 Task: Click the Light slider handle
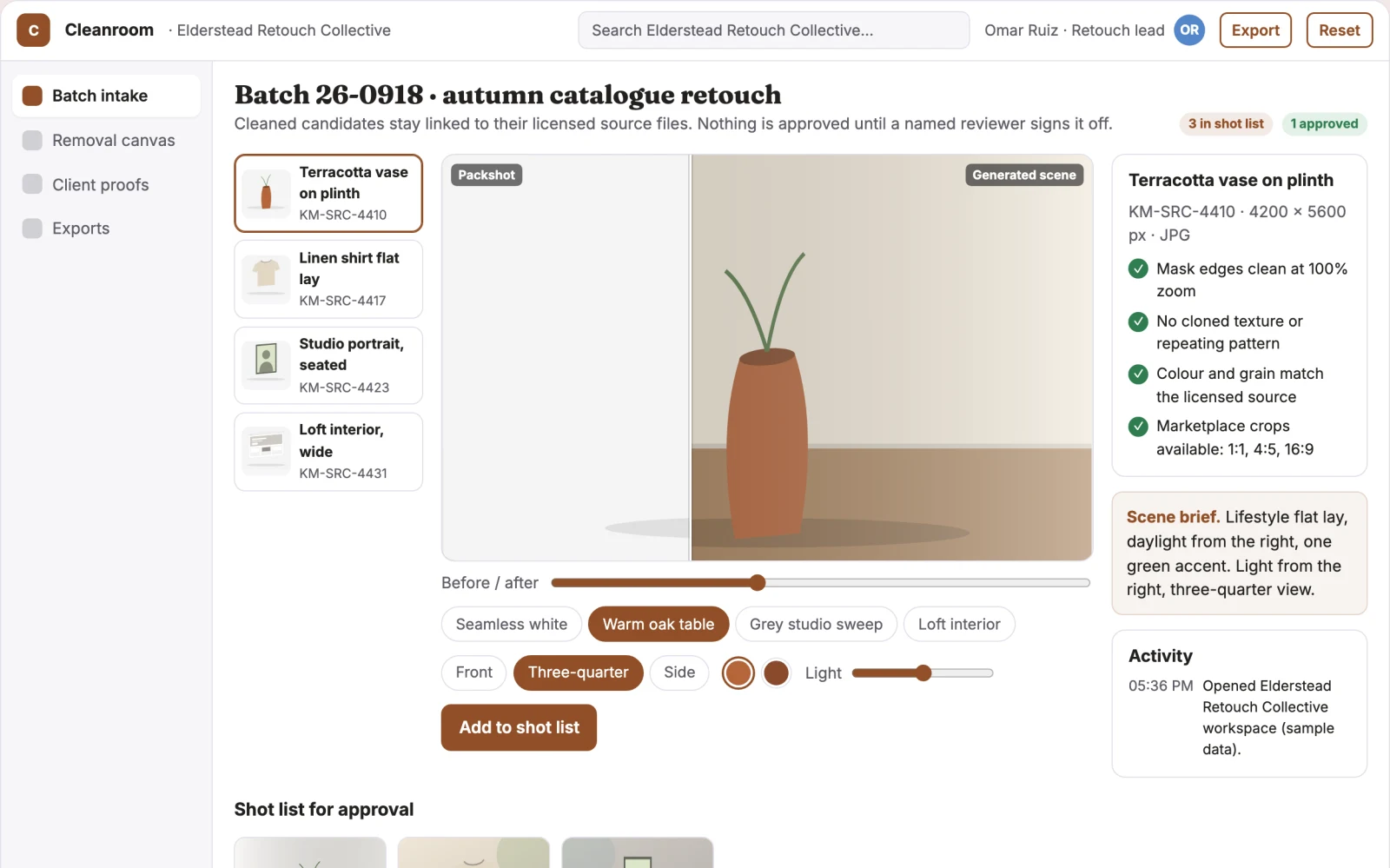click(923, 673)
